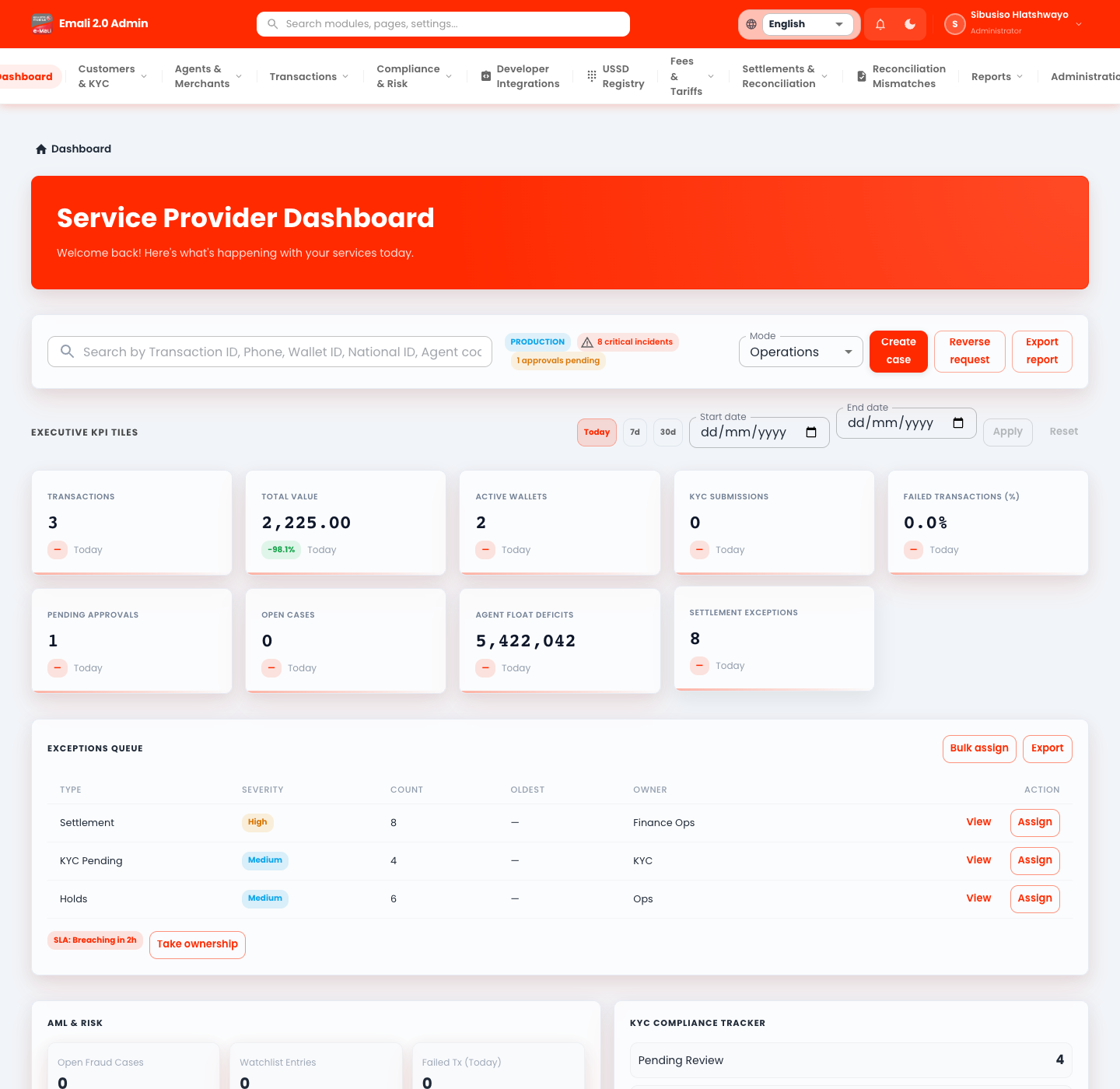Select the Today date range toggle
Image resolution: width=1120 pixels, height=1089 pixels.
pyautogui.click(x=597, y=432)
